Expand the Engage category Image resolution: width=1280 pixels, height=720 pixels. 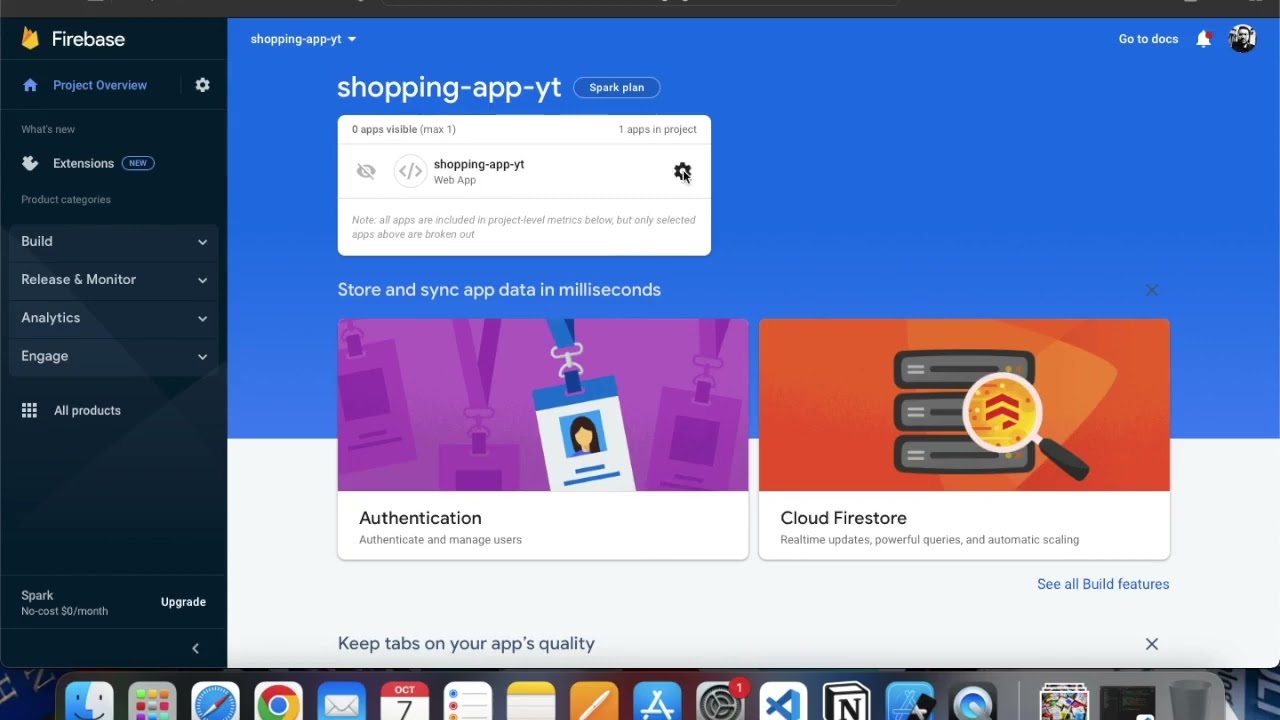114,355
